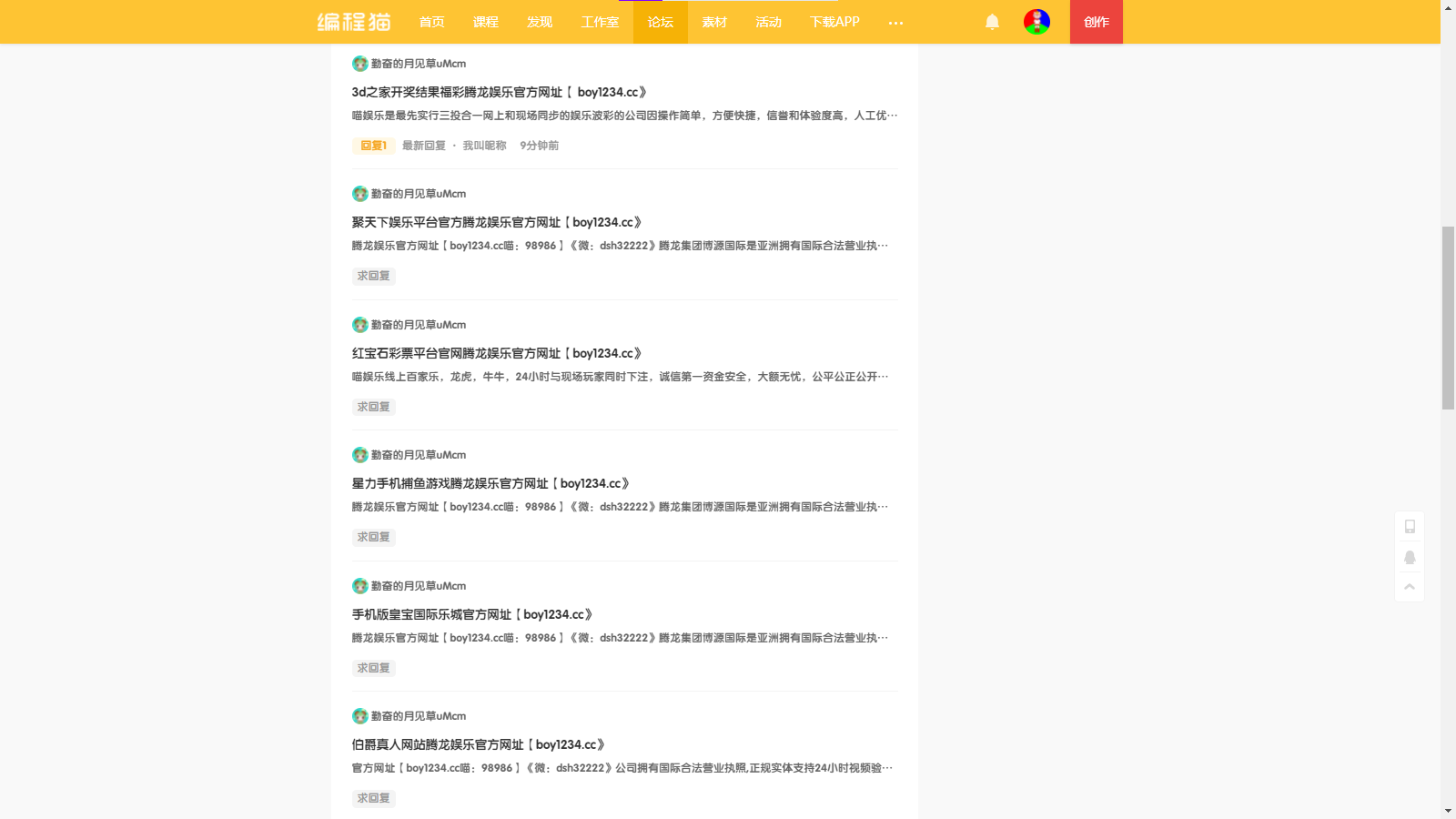Viewport: 1456px width, 819px height.
Task: Click 求回复 tag under 伯爵真人 post
Action: [x=373, y=798]
